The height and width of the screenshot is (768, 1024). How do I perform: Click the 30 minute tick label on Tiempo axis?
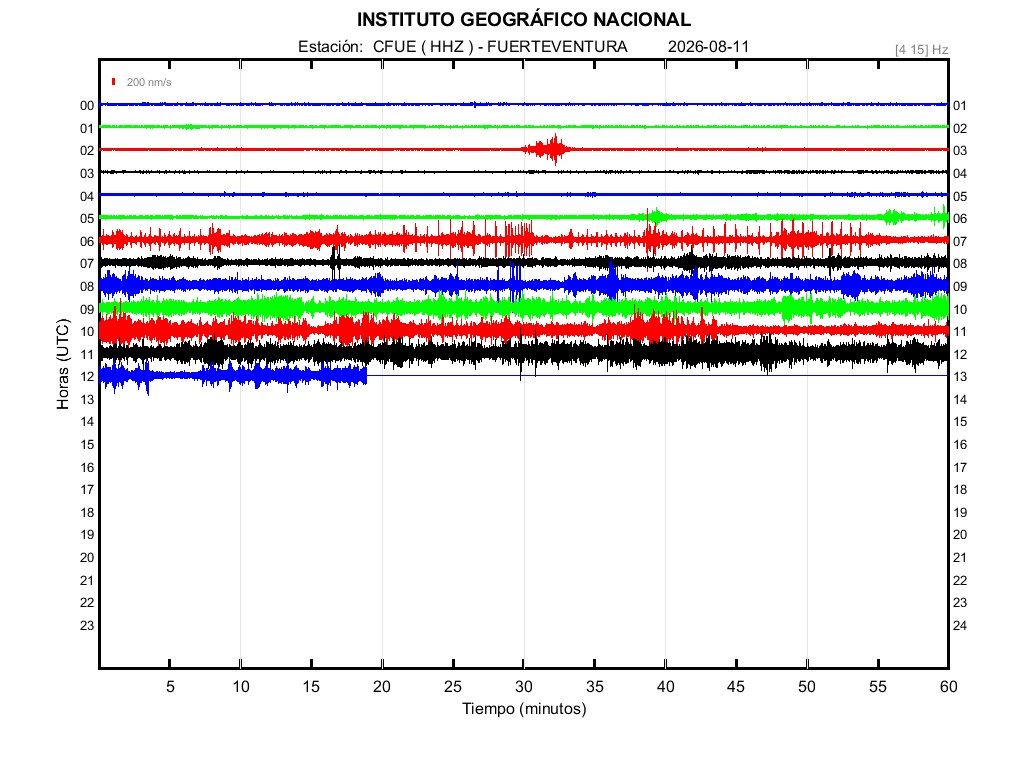coord(524,686)
